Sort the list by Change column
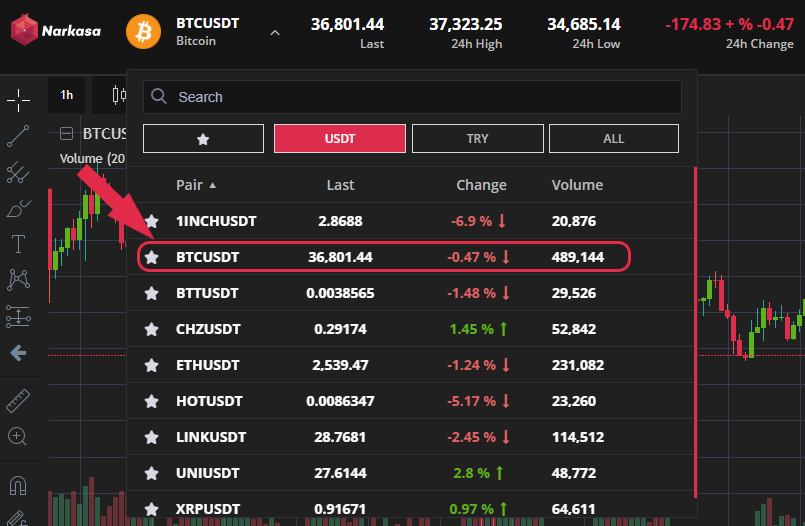 482,185
